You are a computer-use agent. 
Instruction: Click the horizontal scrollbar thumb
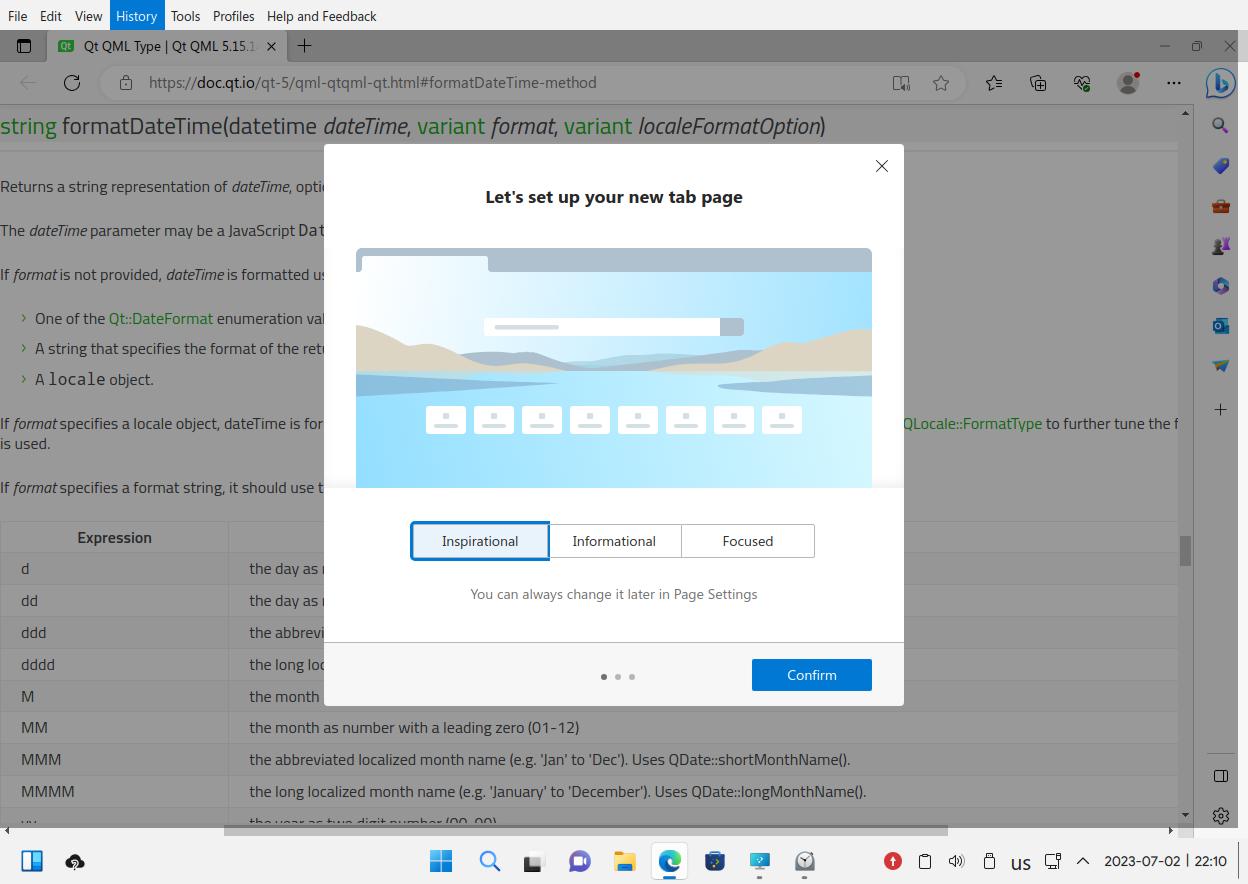pyautogui.click(x=585, y=830)
